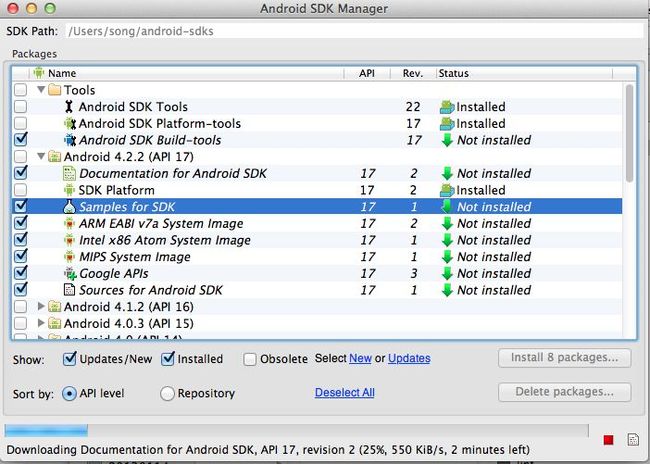This screenshot has height=464, width=650.
Task: Select the API level sort radio button
Action: [x=69, y=393]
